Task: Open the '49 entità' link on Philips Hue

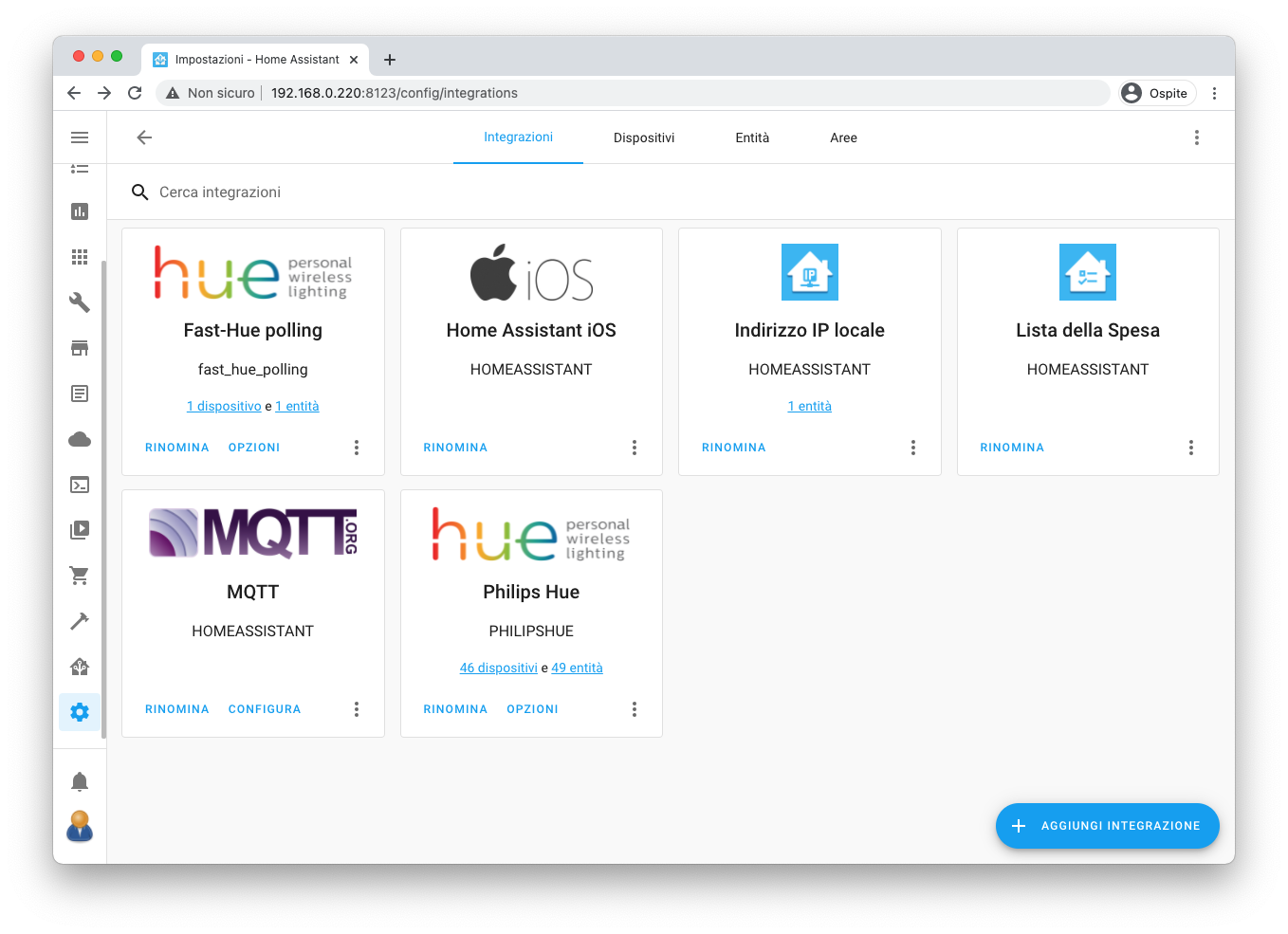Action: tap(578, 668)
